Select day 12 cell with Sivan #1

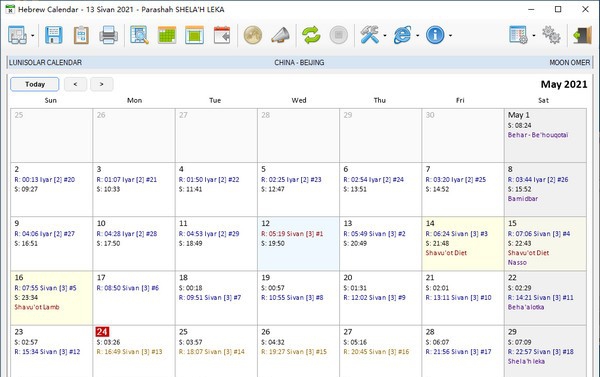click(x=298, y=244)
